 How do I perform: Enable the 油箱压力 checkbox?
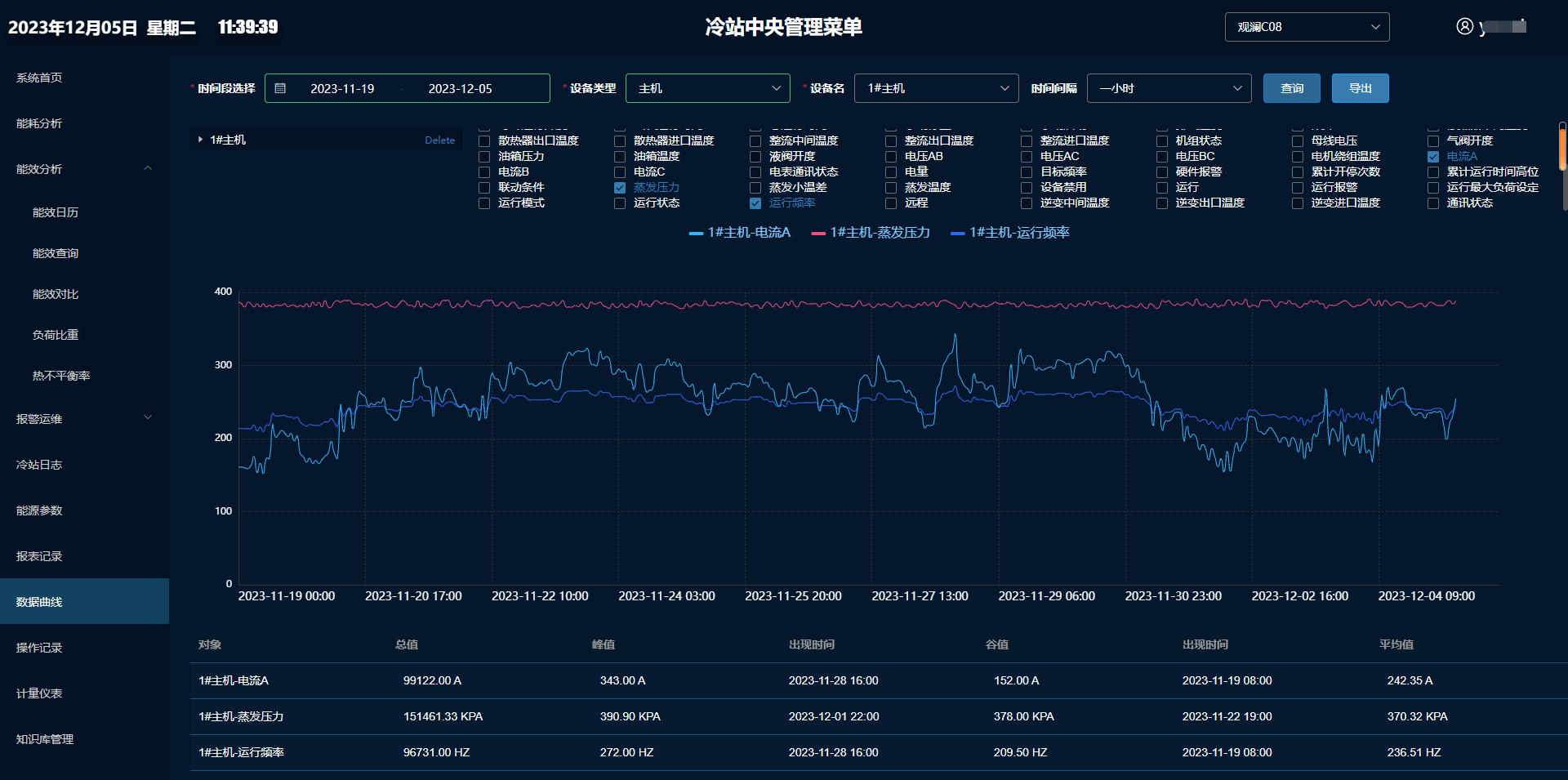point(483,155)
